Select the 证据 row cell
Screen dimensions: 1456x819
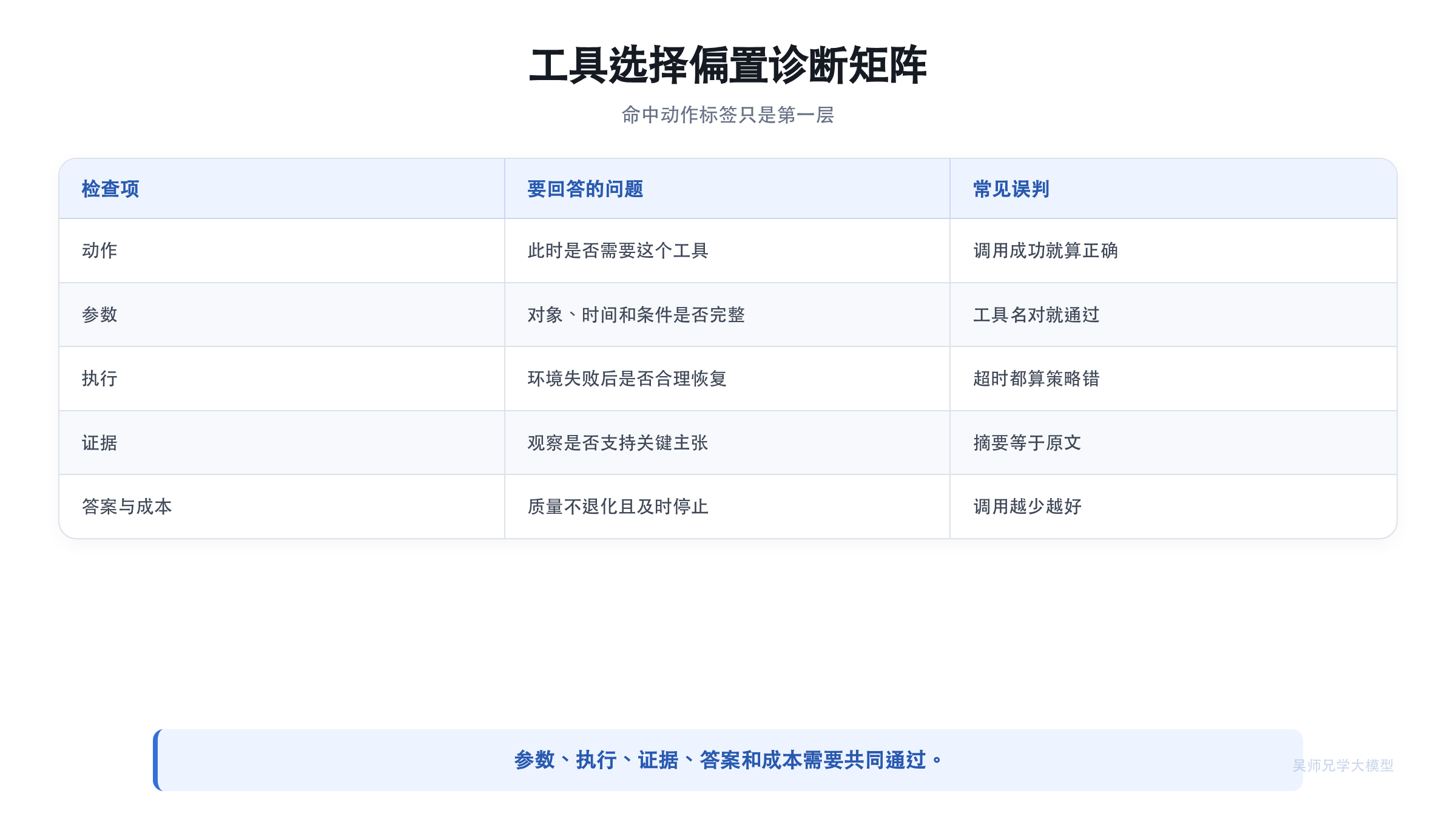pyautogui.click(x=282, y=443)
